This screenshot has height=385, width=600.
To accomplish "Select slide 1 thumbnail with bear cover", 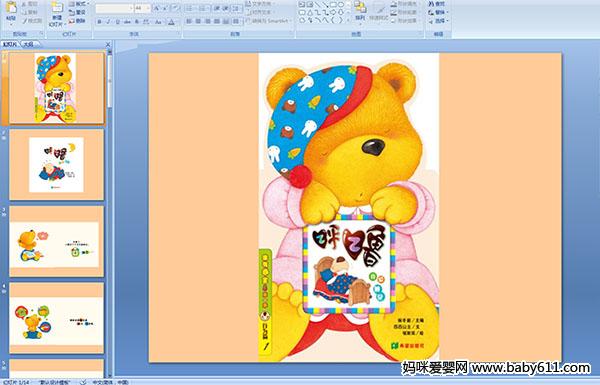I will tap(57, 88).
